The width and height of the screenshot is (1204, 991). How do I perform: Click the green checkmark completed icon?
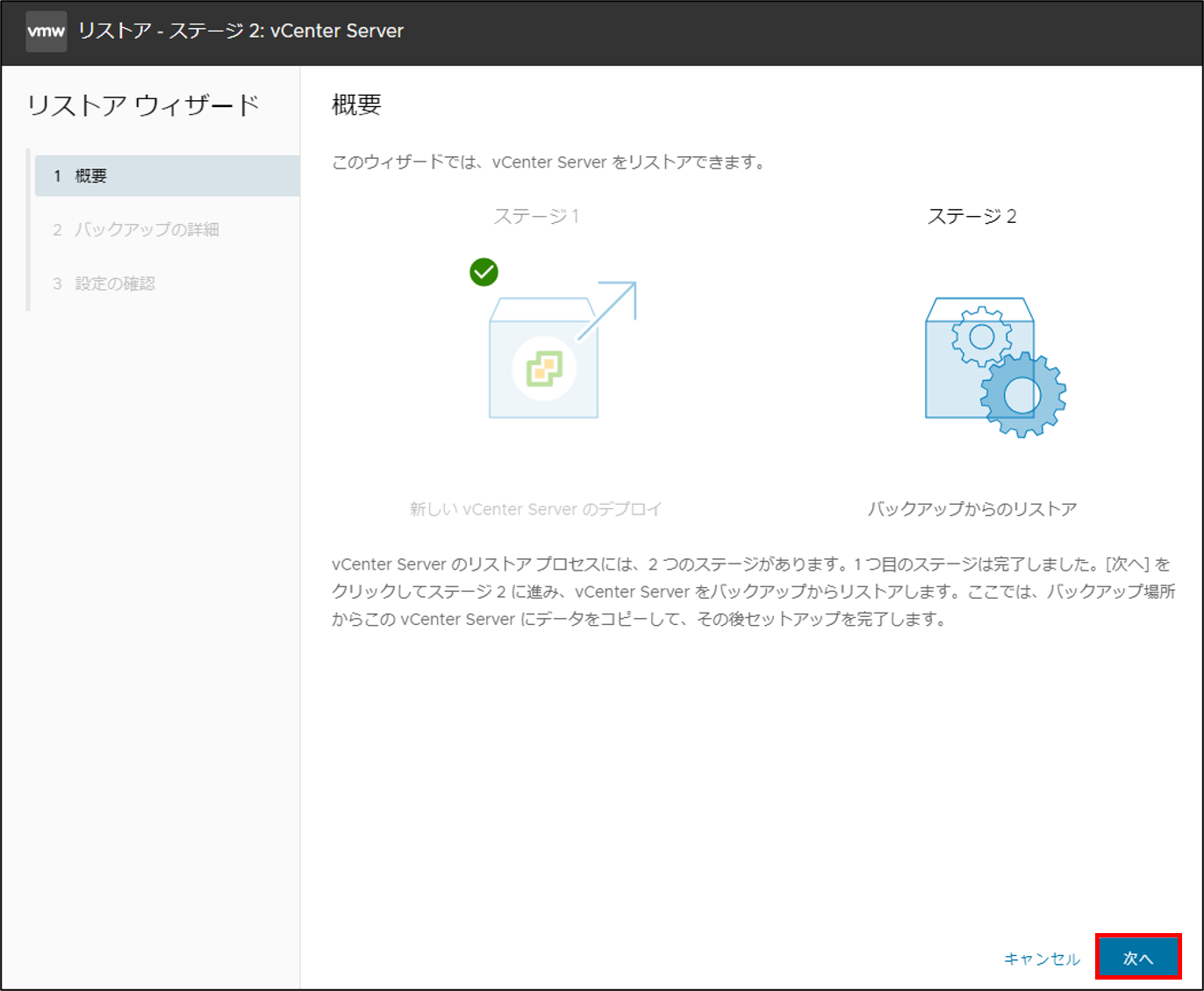coord(484,272)
